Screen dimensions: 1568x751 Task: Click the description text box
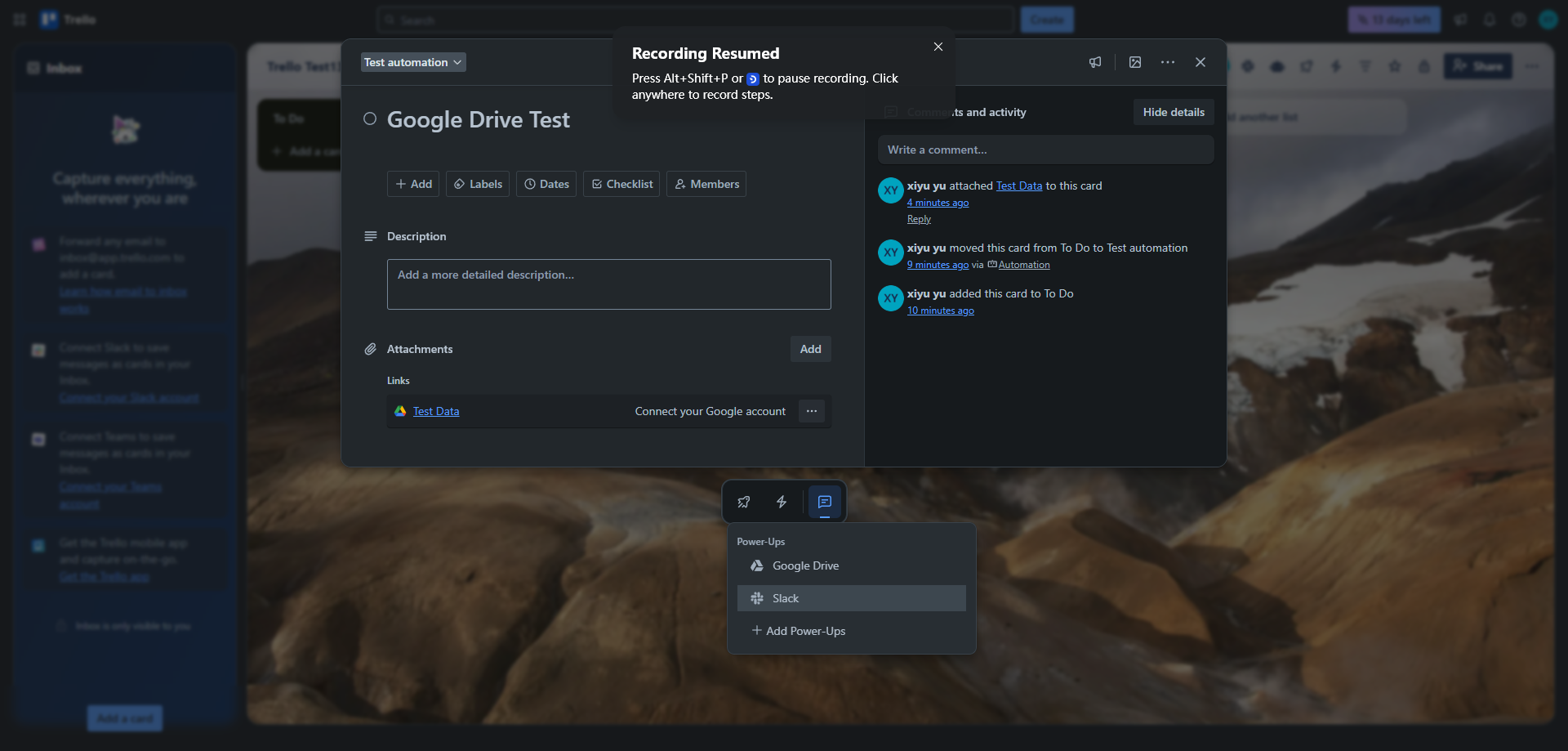(609, 284)
